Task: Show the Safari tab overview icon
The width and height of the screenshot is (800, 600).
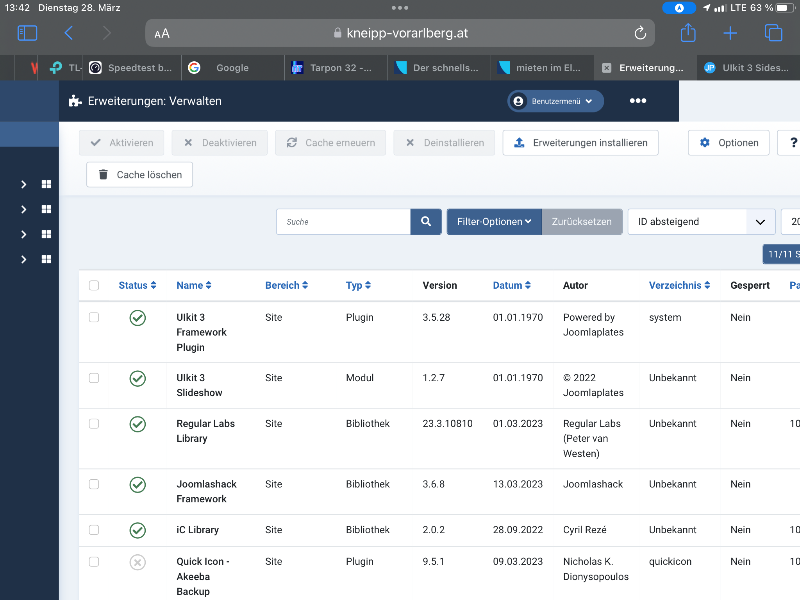Action: (x=773, y=33)
